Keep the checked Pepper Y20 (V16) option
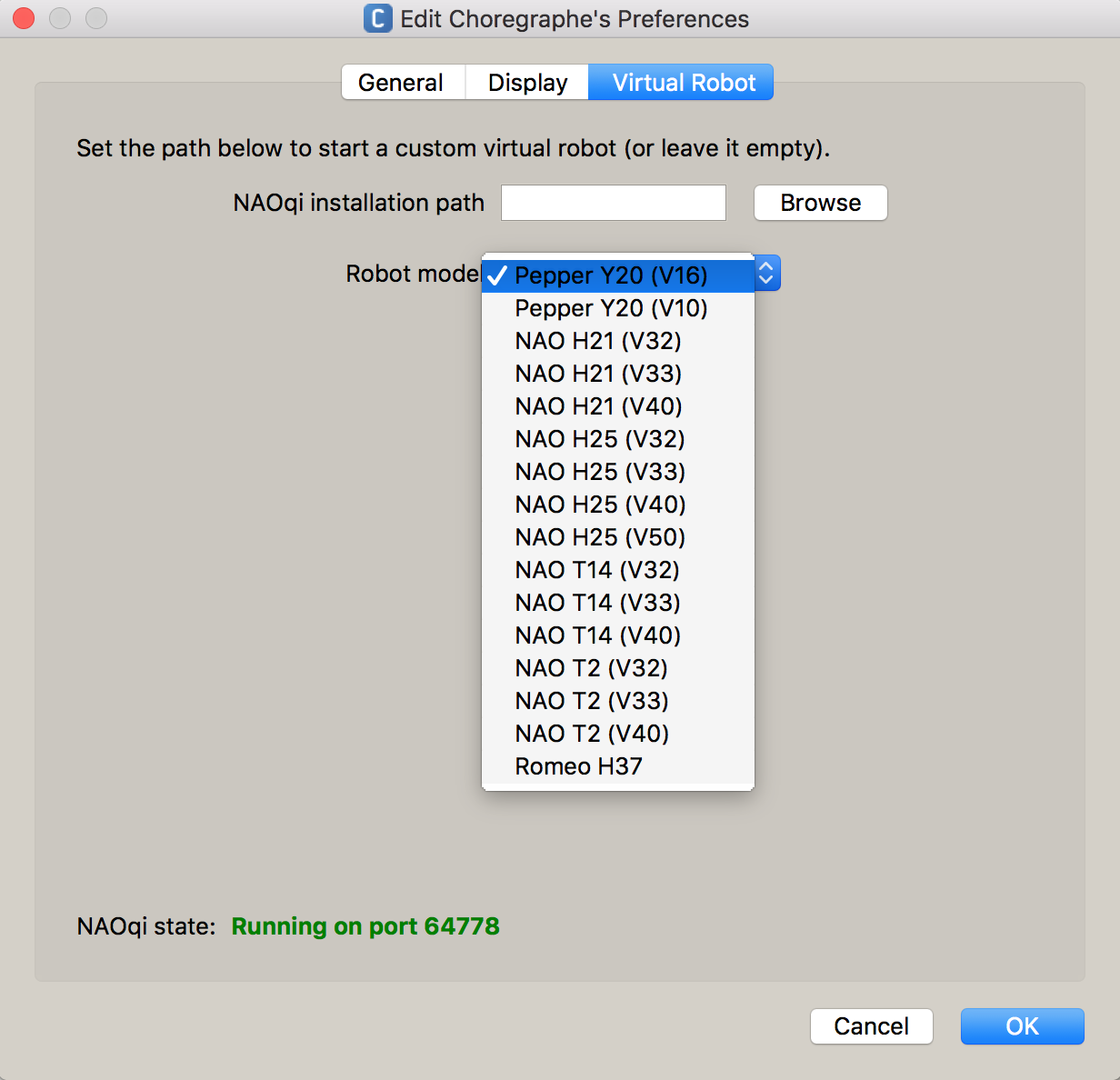Viewport: 1120px width, 1080px height. click(611, 275)
